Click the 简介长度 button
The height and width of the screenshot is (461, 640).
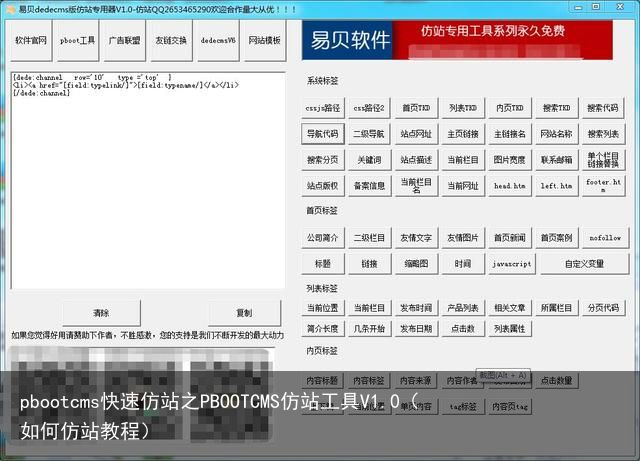click(x=323, y=329)
